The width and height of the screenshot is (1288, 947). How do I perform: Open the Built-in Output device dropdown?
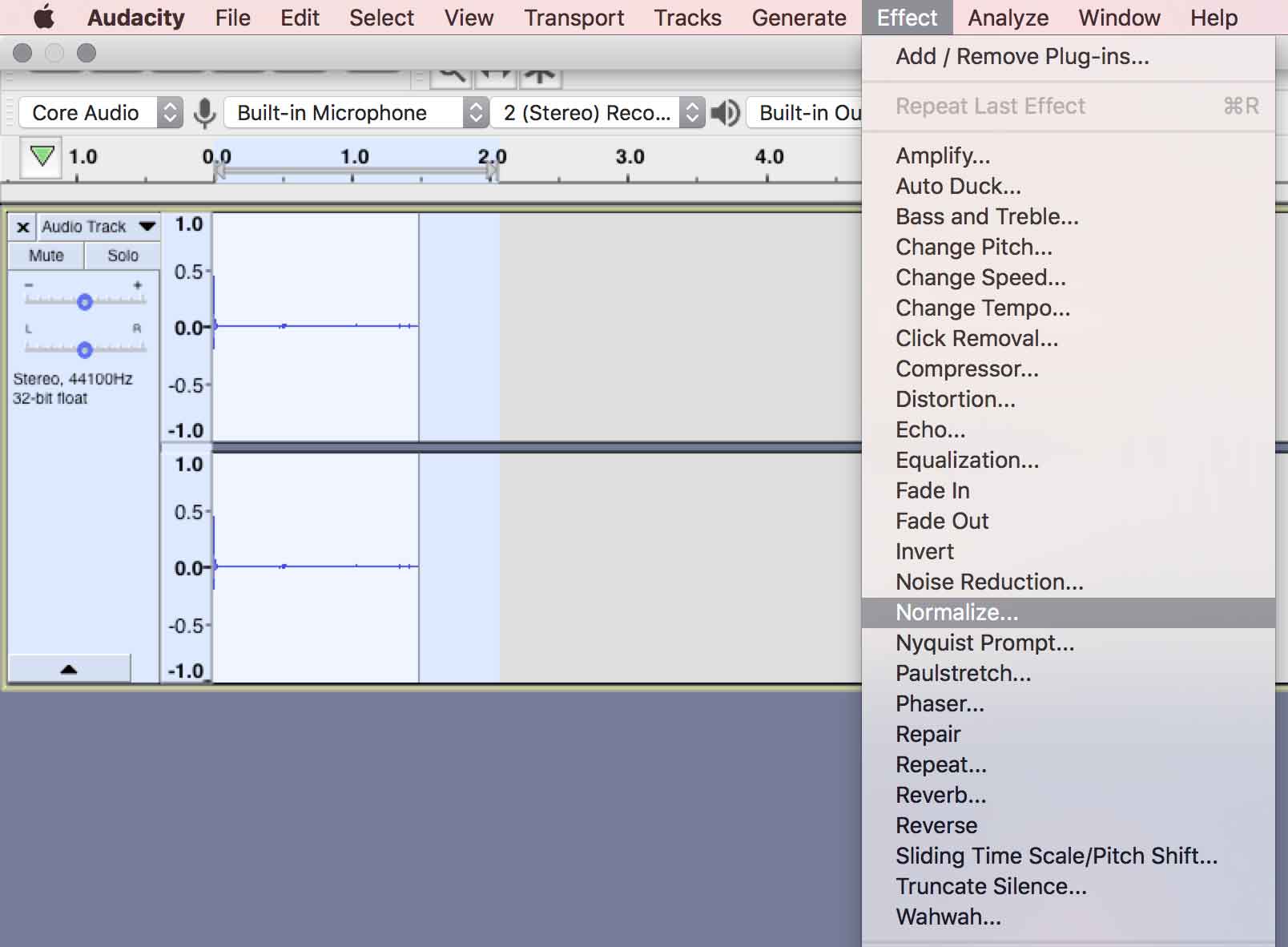point(804,113)
